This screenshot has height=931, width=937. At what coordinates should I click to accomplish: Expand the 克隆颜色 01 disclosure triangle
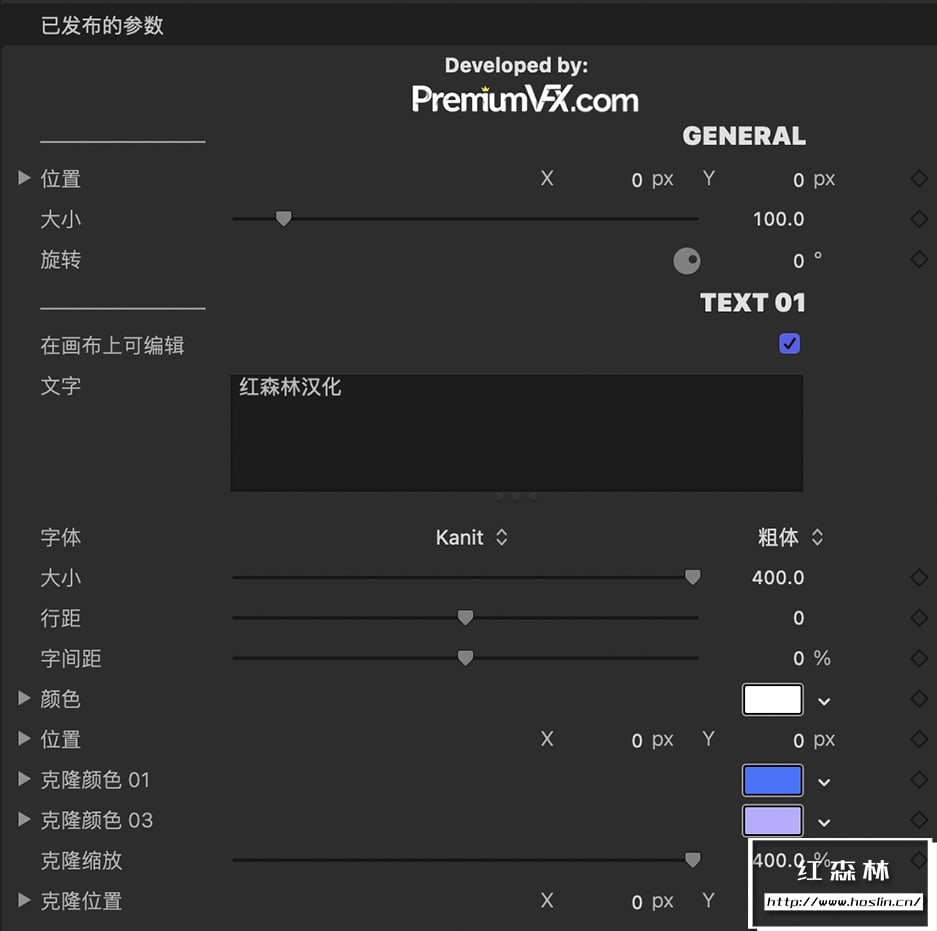click(x=24, y=779)
